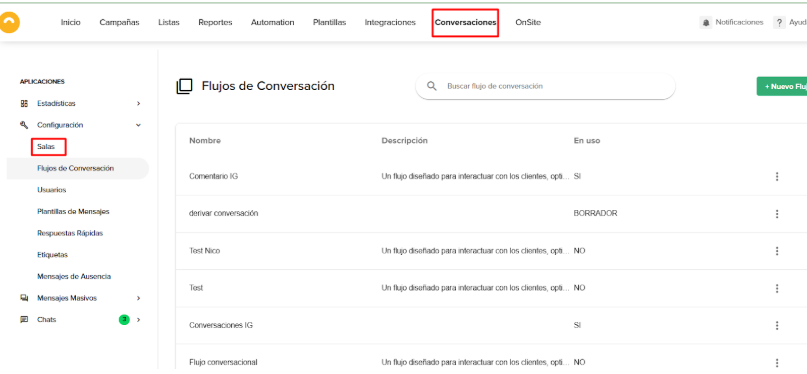
Task: Open the Reportes menu
Action: (x=215, y=23)
